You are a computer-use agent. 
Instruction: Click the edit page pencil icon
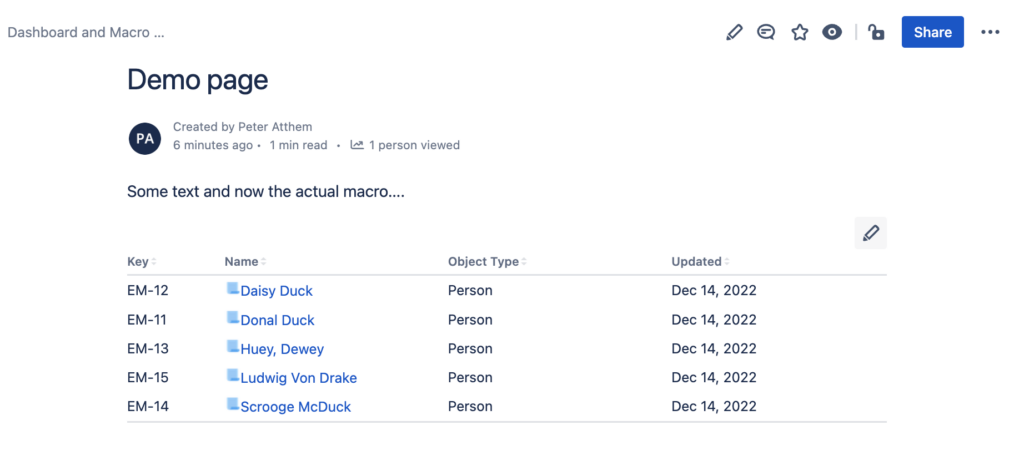[x=734, y=33]
